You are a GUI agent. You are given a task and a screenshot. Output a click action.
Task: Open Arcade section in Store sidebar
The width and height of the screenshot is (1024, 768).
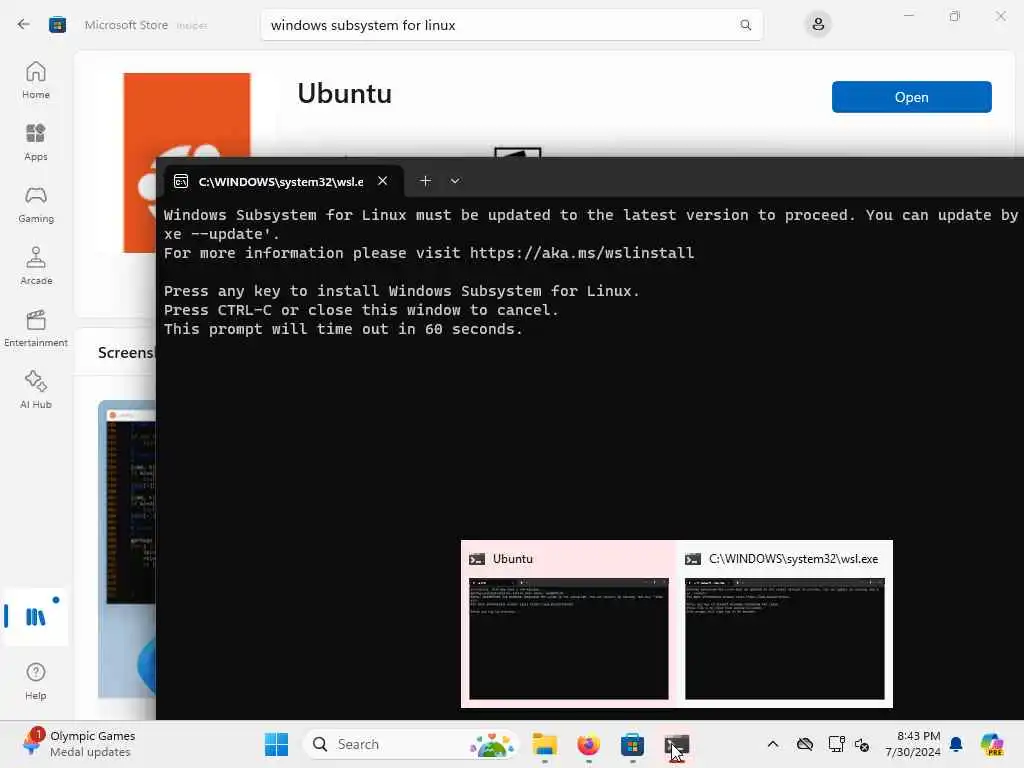36,266
